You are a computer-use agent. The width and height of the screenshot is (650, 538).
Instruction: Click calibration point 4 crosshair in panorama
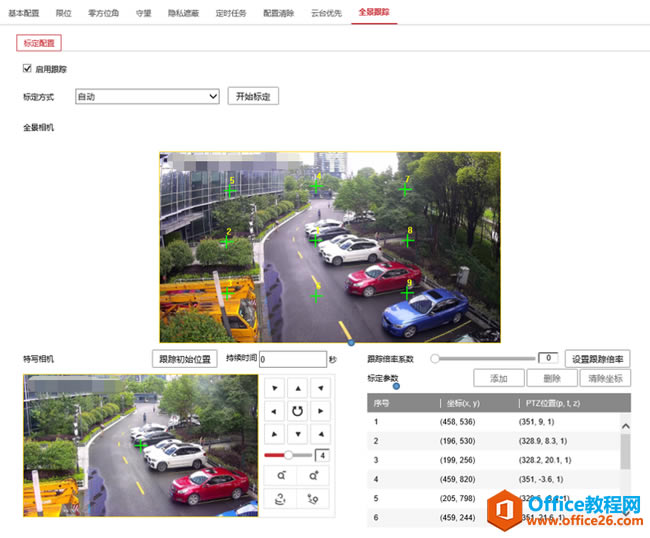pyautogui.click(x=316, y=186)
